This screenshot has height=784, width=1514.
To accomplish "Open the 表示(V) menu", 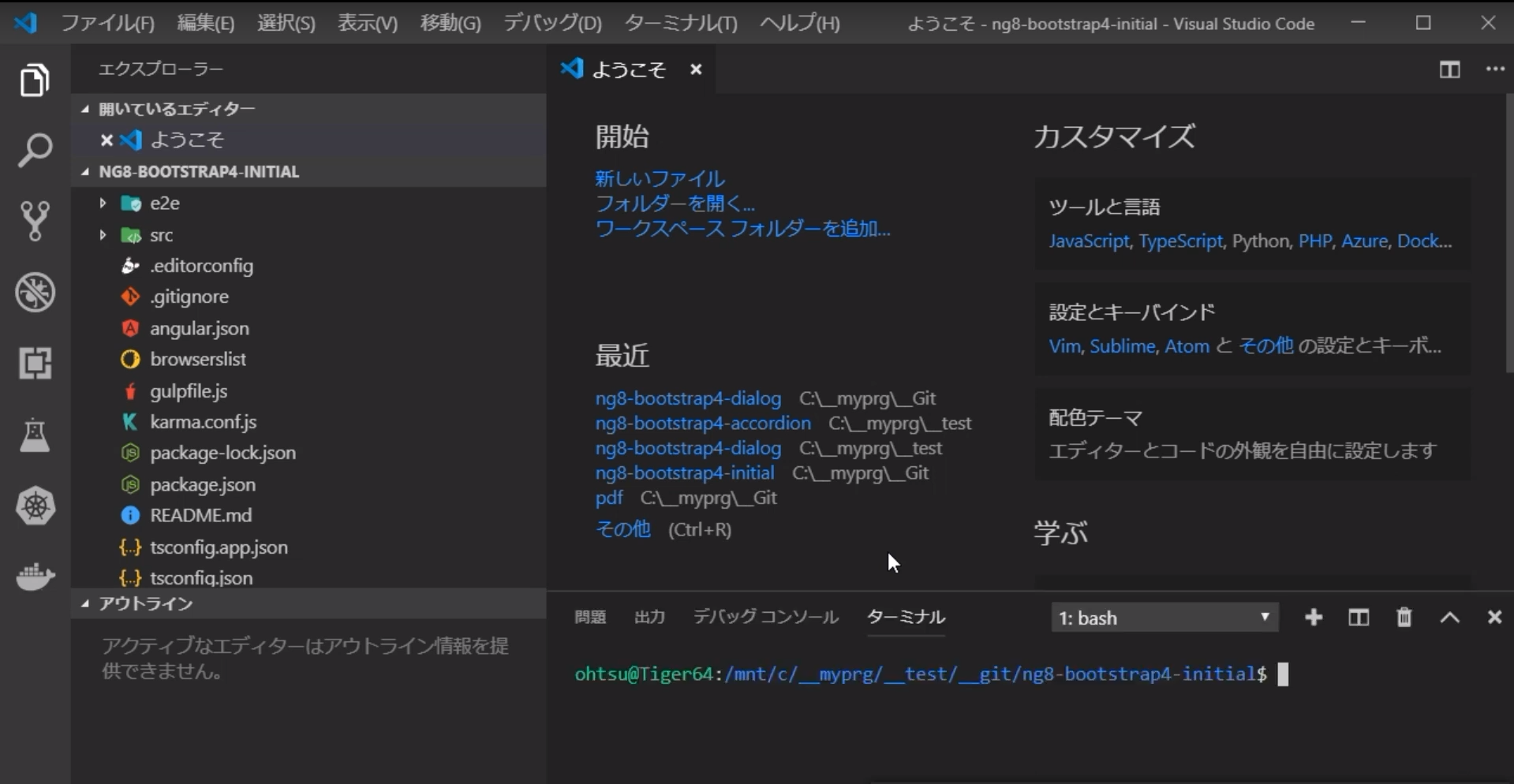I will click(x=368, y=23).
